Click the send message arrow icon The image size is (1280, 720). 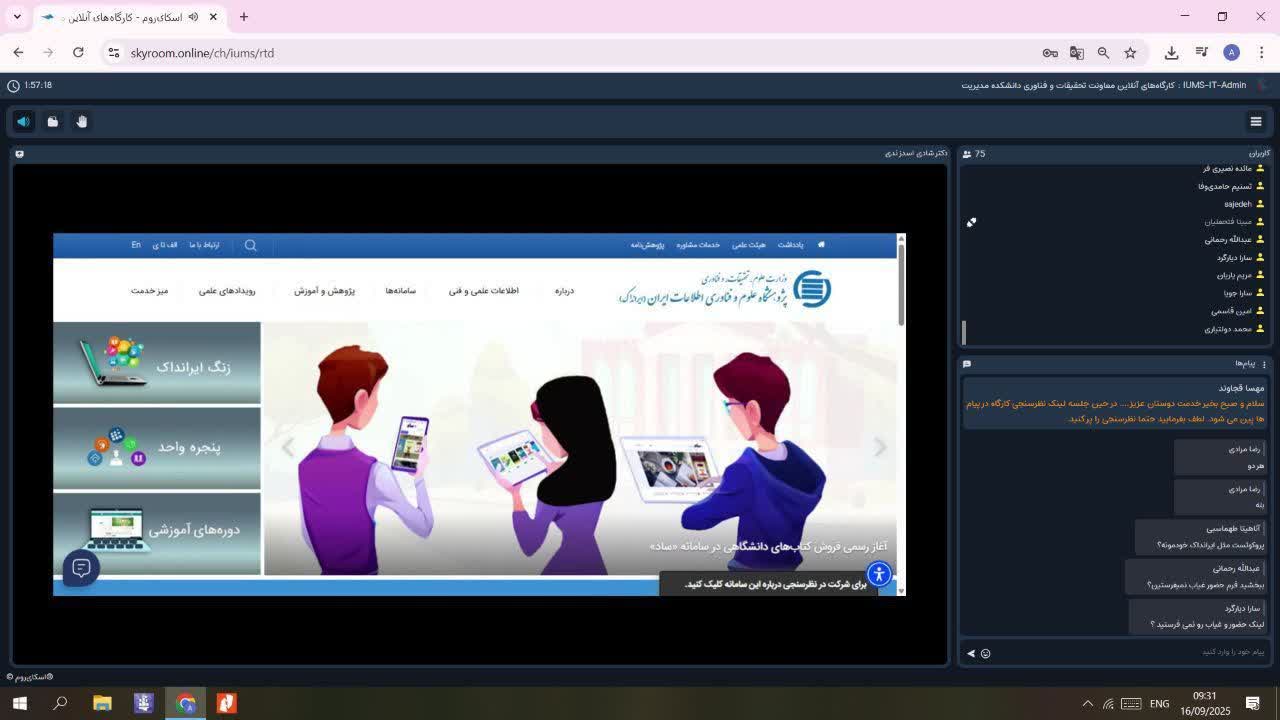click(x=971, y=653)
